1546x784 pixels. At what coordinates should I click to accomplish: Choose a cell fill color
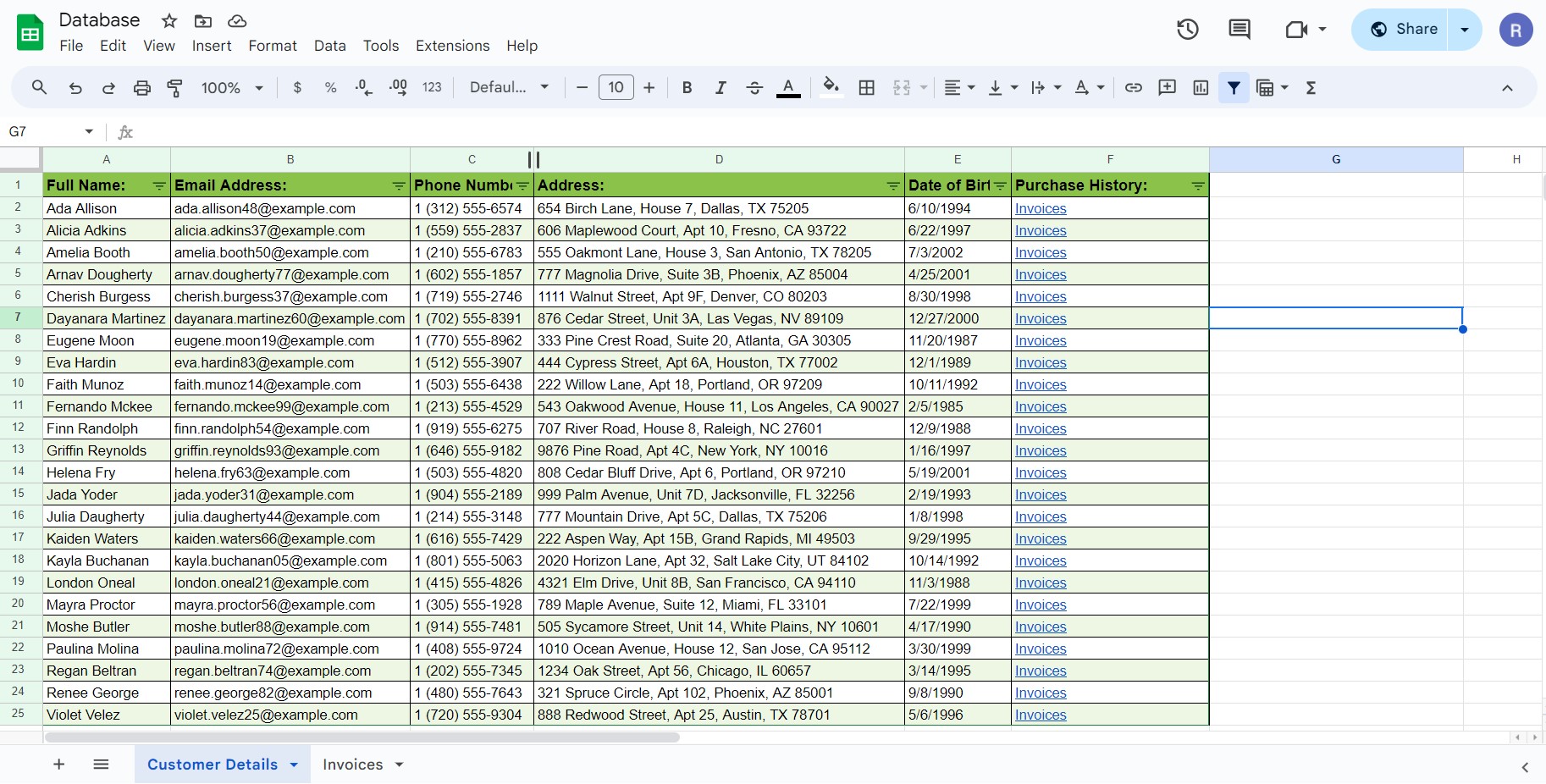pyautogui.click(x=831, y=87)
